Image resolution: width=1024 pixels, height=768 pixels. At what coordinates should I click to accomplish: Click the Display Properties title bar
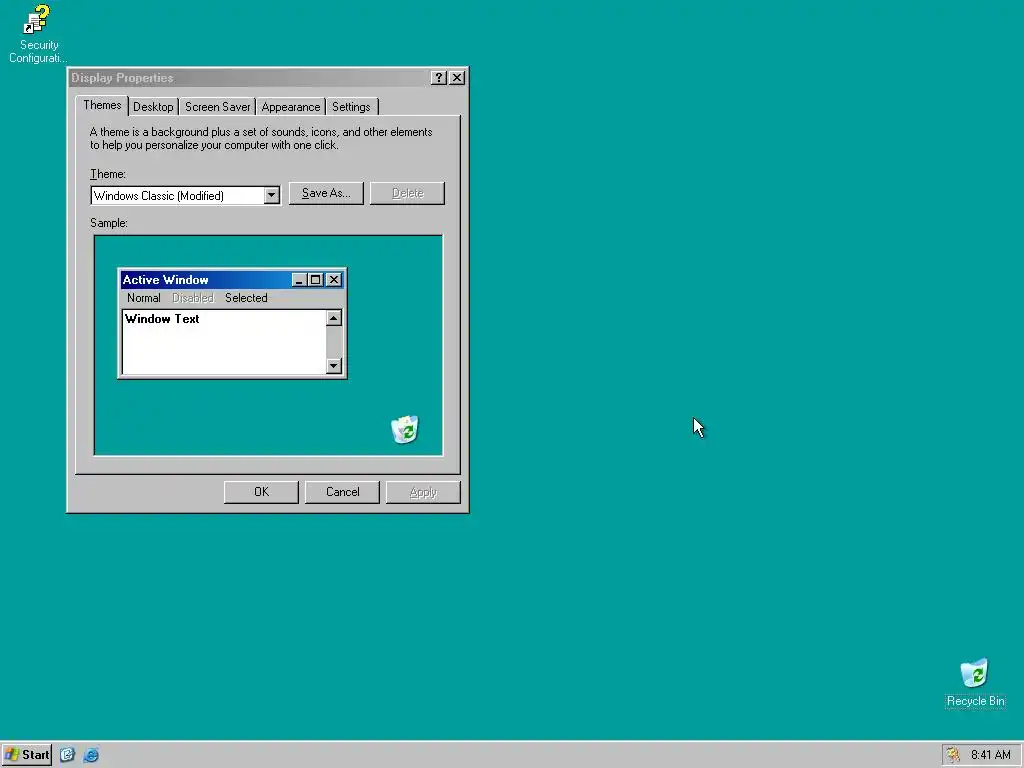248,78
